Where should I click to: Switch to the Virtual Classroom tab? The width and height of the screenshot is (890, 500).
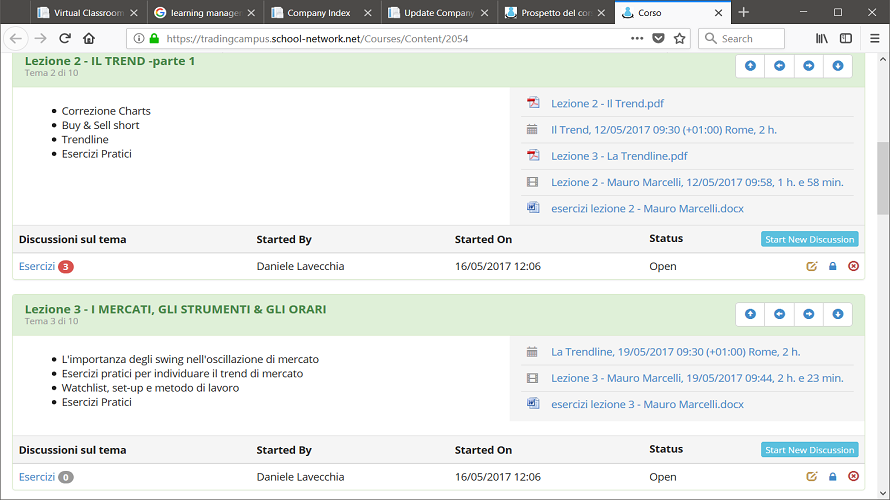[88, 12]
